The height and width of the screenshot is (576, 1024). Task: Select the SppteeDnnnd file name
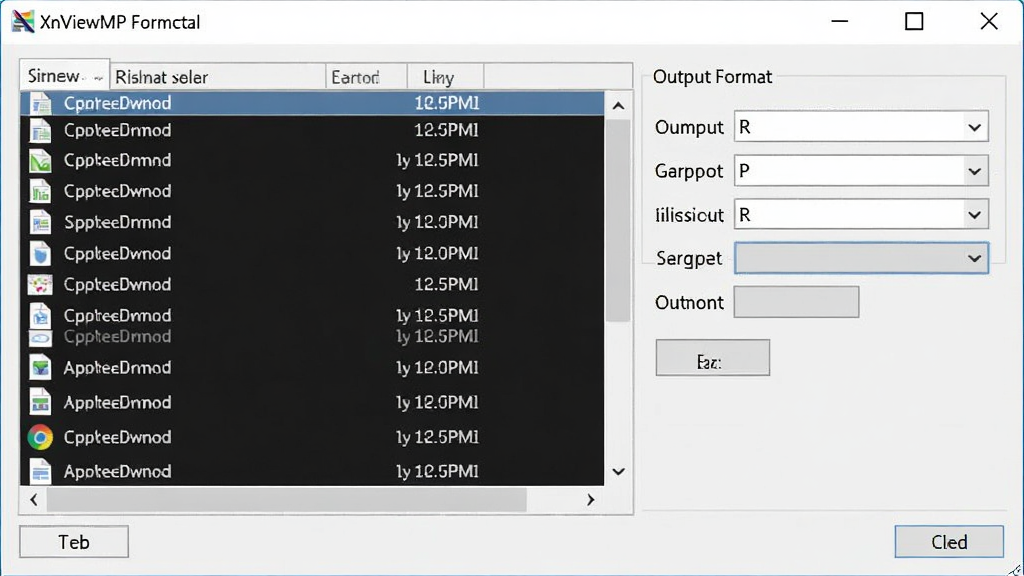118,222
